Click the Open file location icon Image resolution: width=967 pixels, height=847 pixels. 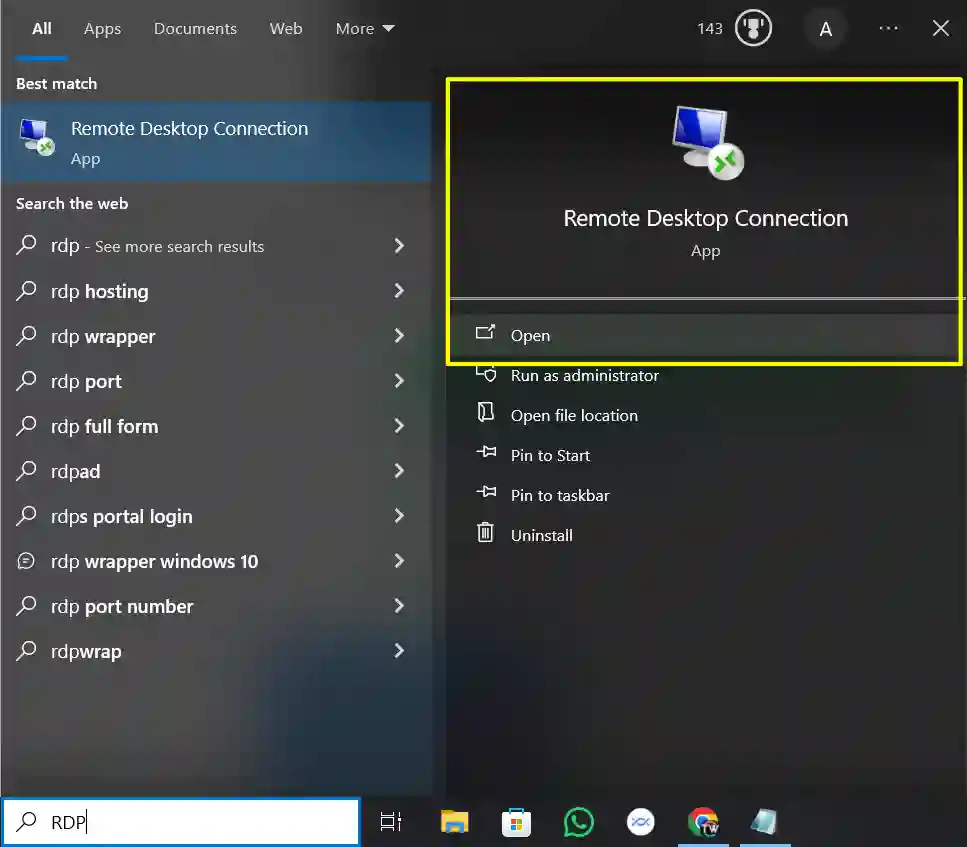[x=486, y=412]
